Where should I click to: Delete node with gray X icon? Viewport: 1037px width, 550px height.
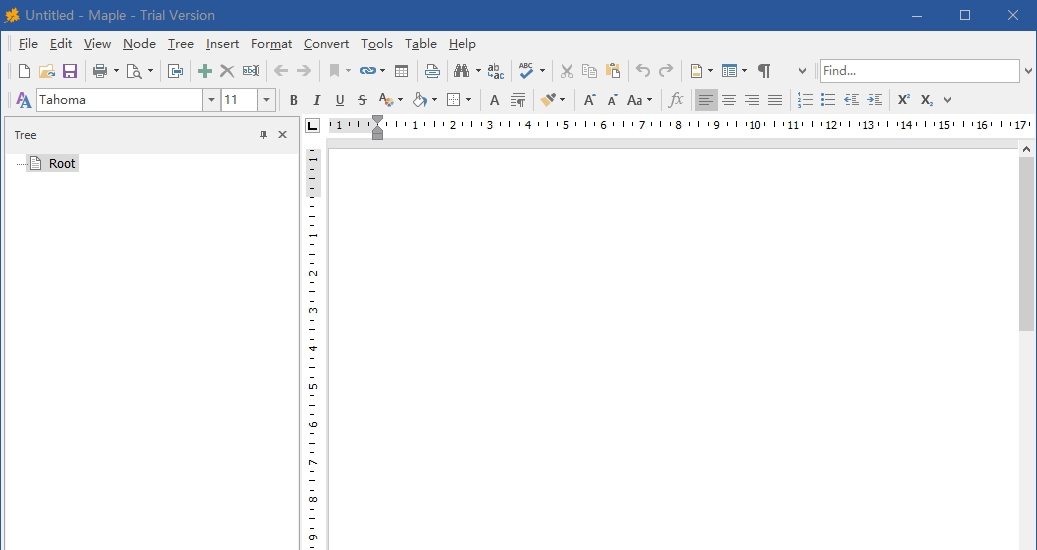click(227, 71)
